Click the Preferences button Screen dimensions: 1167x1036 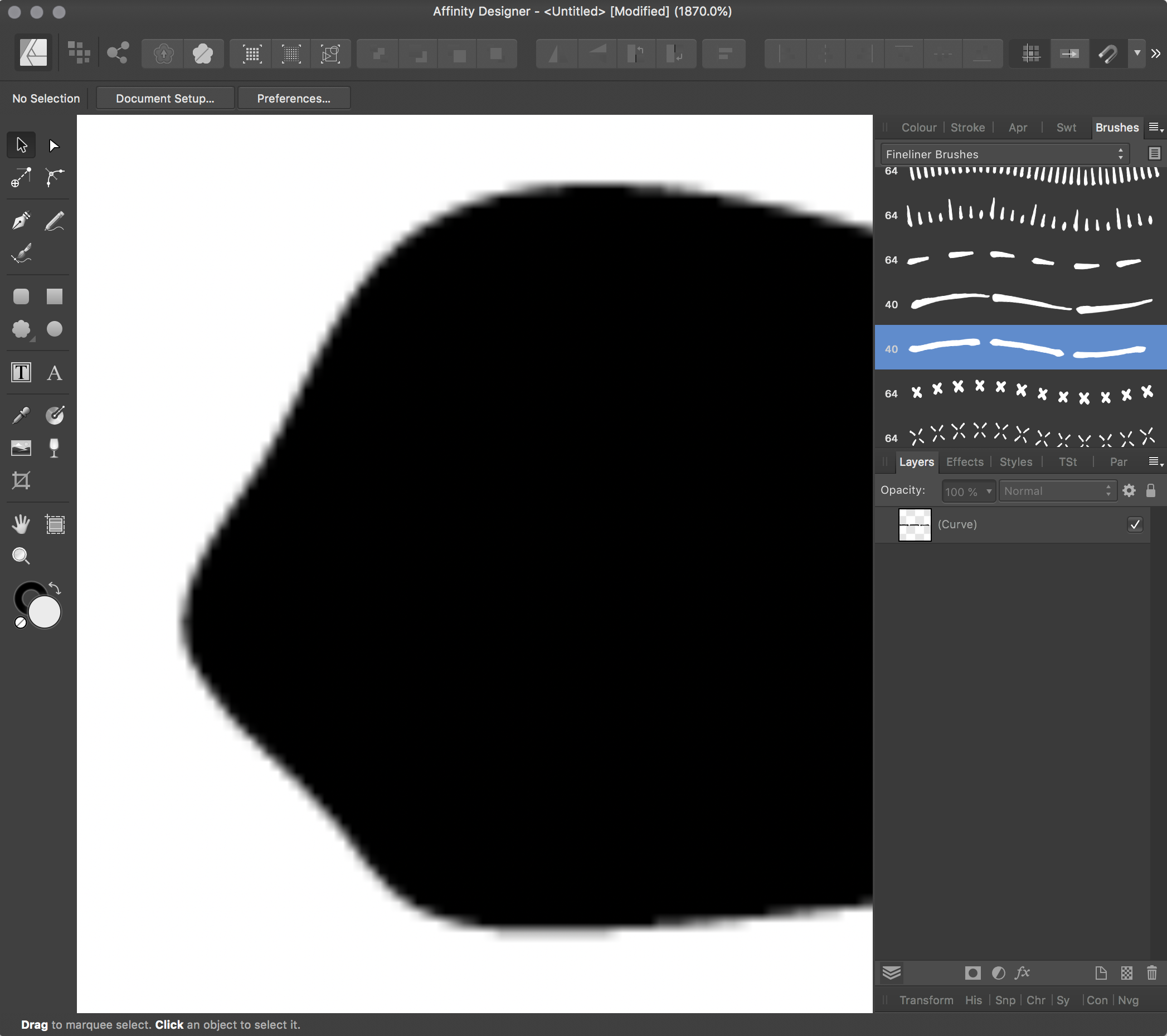point(293,98)
